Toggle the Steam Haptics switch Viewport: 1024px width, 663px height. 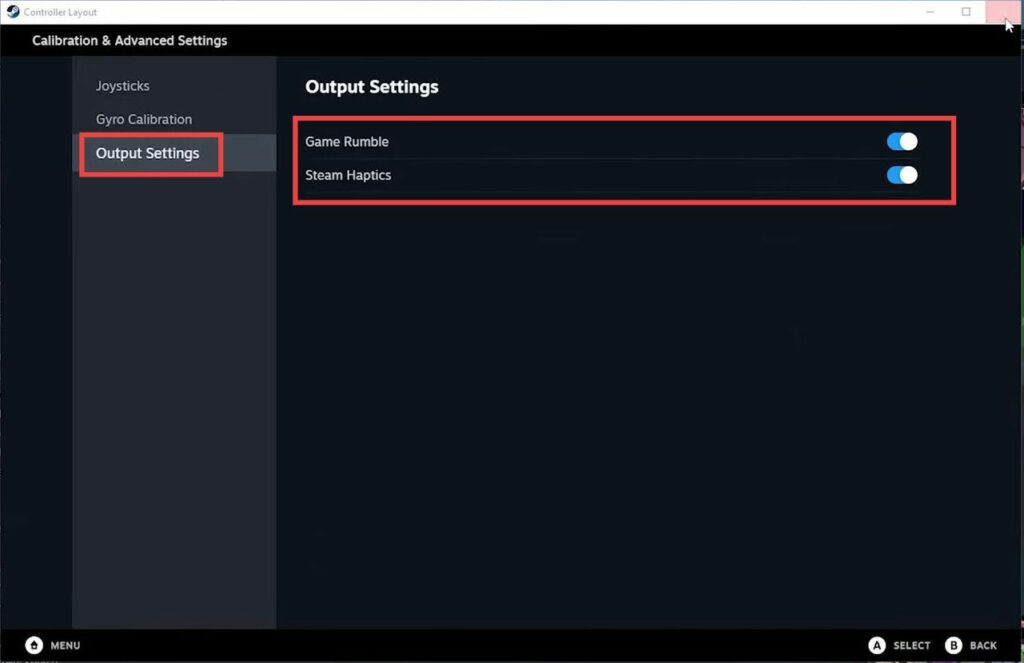coord(902,174)
